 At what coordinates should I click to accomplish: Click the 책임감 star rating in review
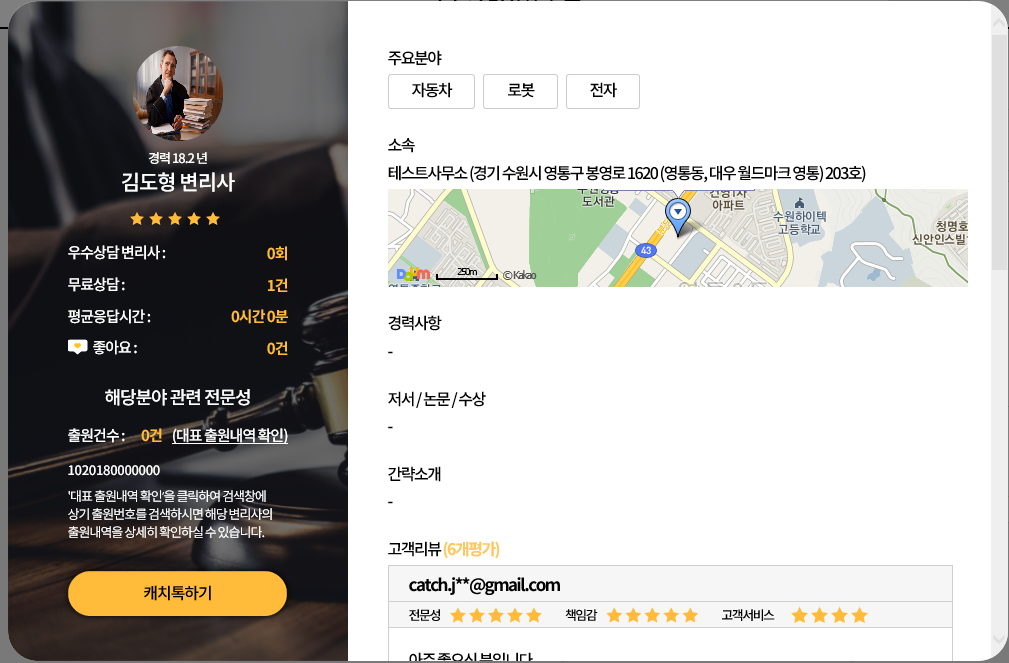(x=652, y=616)
